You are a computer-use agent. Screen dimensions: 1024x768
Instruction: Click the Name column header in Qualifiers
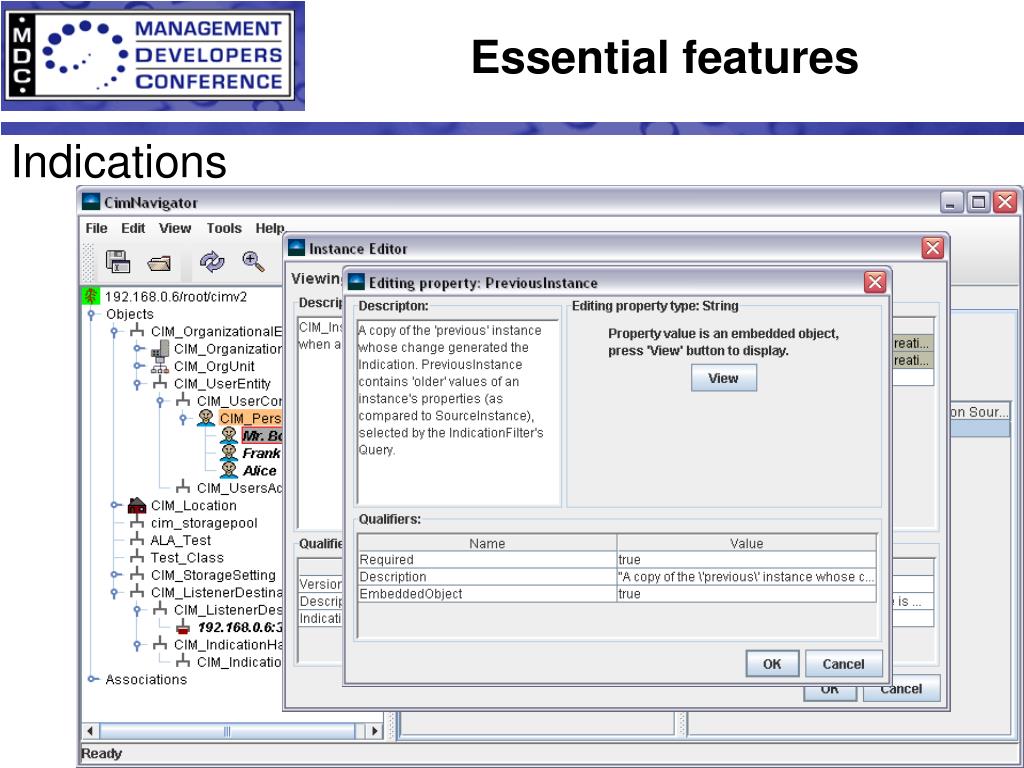487,543
